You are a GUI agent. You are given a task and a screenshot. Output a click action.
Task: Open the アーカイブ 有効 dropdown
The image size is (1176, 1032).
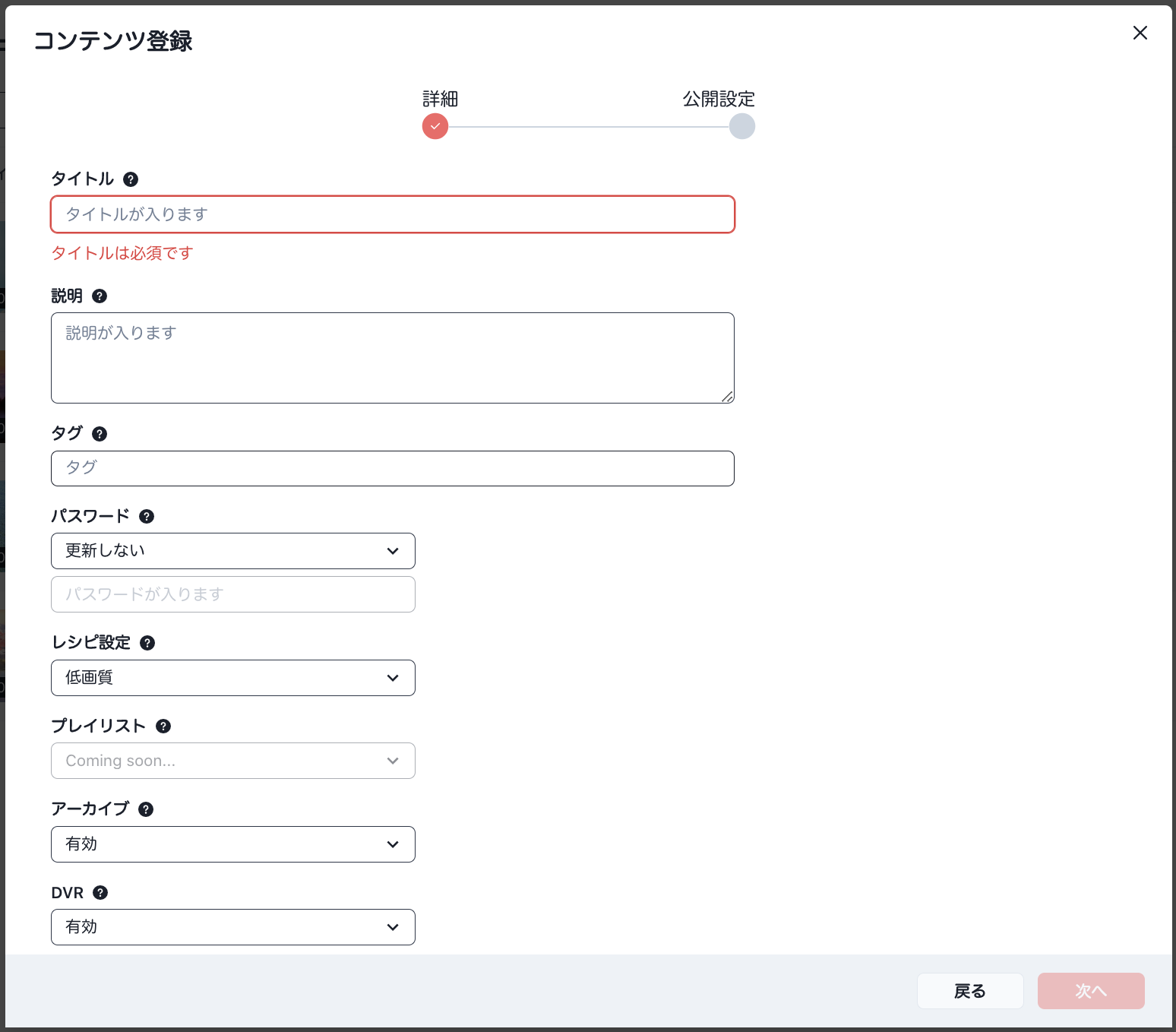(x=232, y=844)
